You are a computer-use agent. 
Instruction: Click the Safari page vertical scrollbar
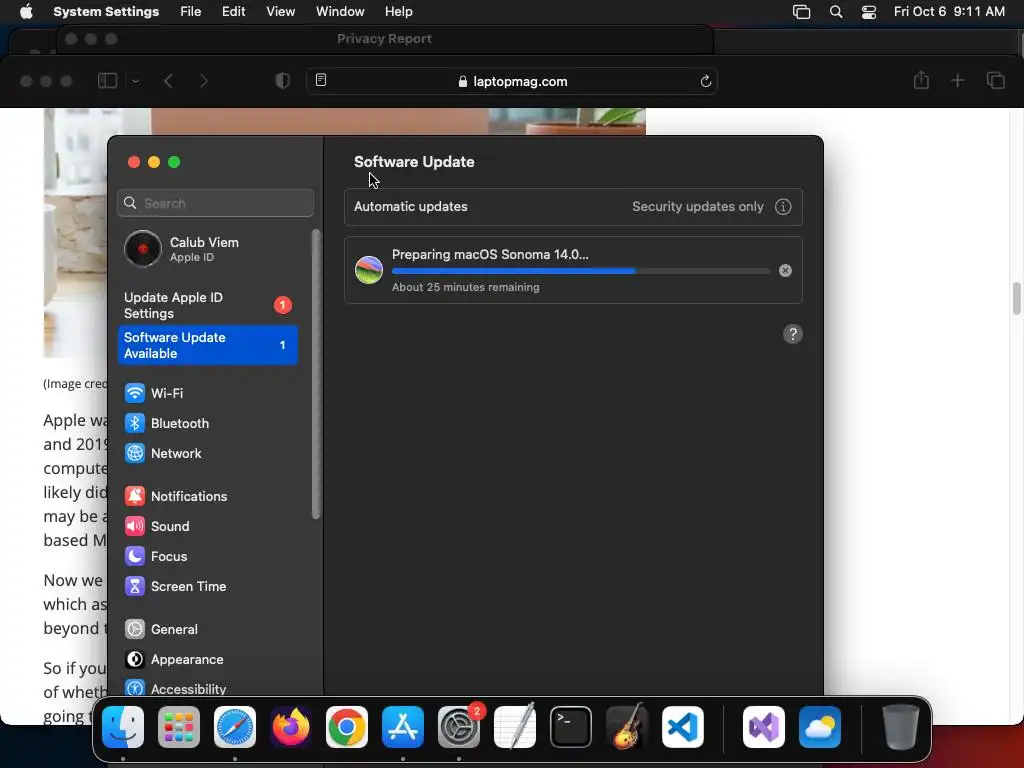tap(1016, 298)
